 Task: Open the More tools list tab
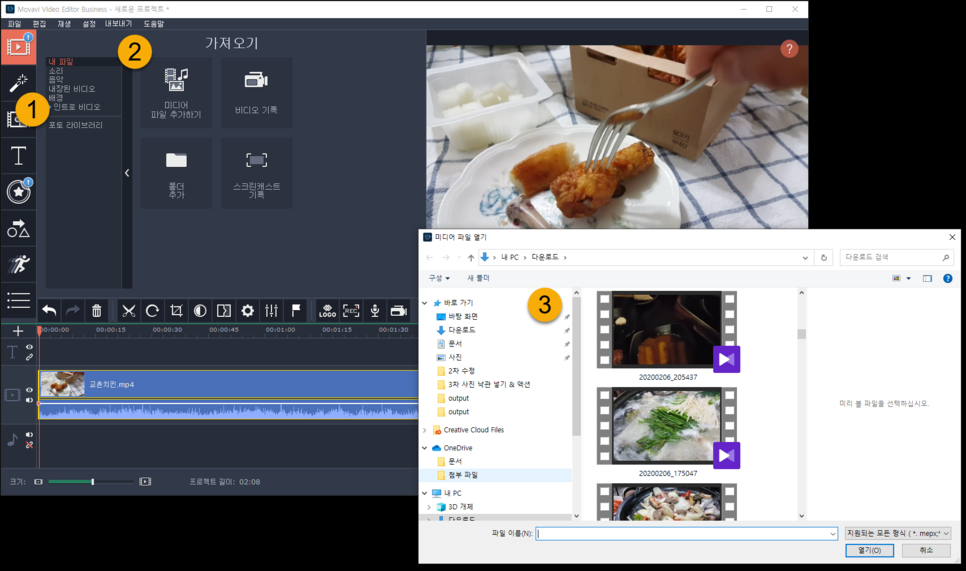point(18,301)
